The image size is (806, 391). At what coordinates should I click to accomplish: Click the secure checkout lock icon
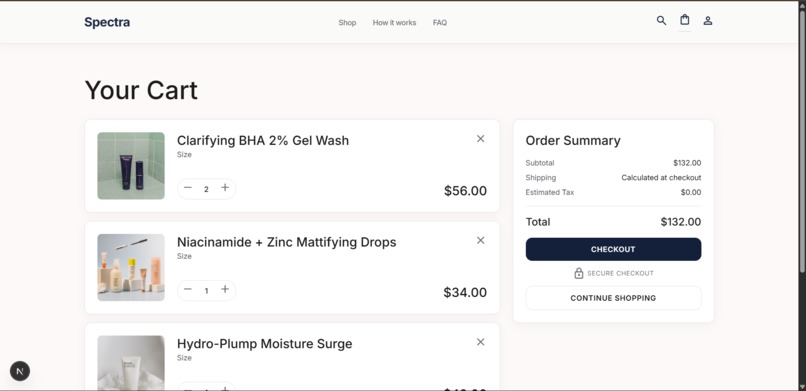click(x=579, y=273)
